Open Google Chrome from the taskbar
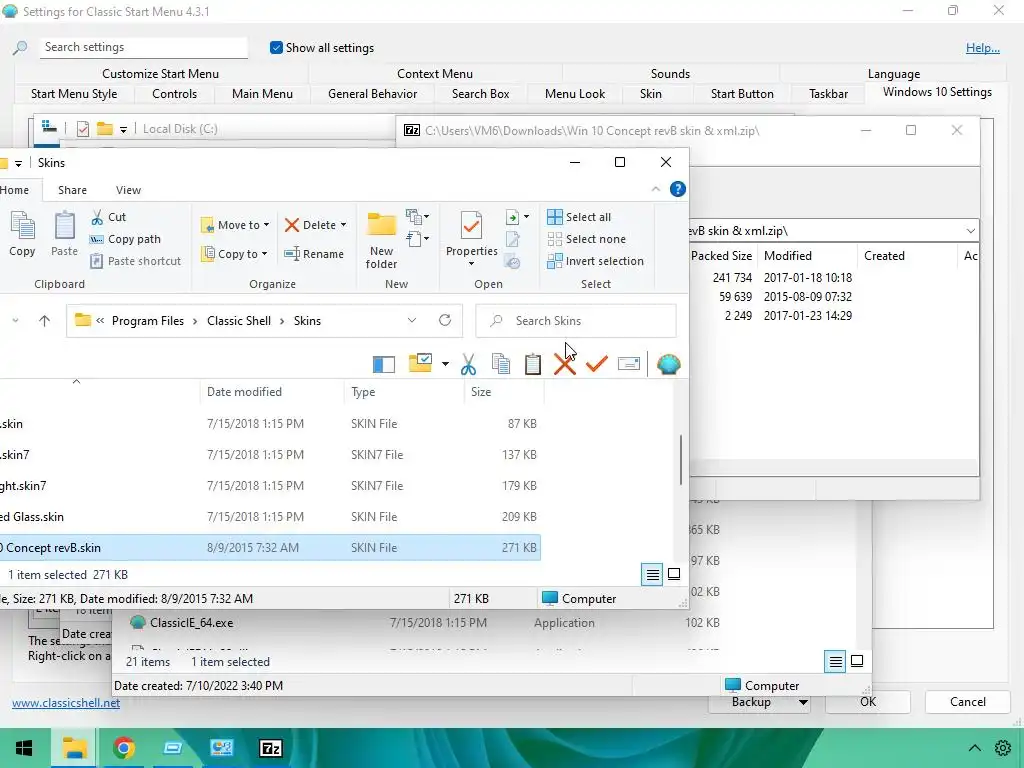Screen dimensions: 1024x768 coord(123,748)
